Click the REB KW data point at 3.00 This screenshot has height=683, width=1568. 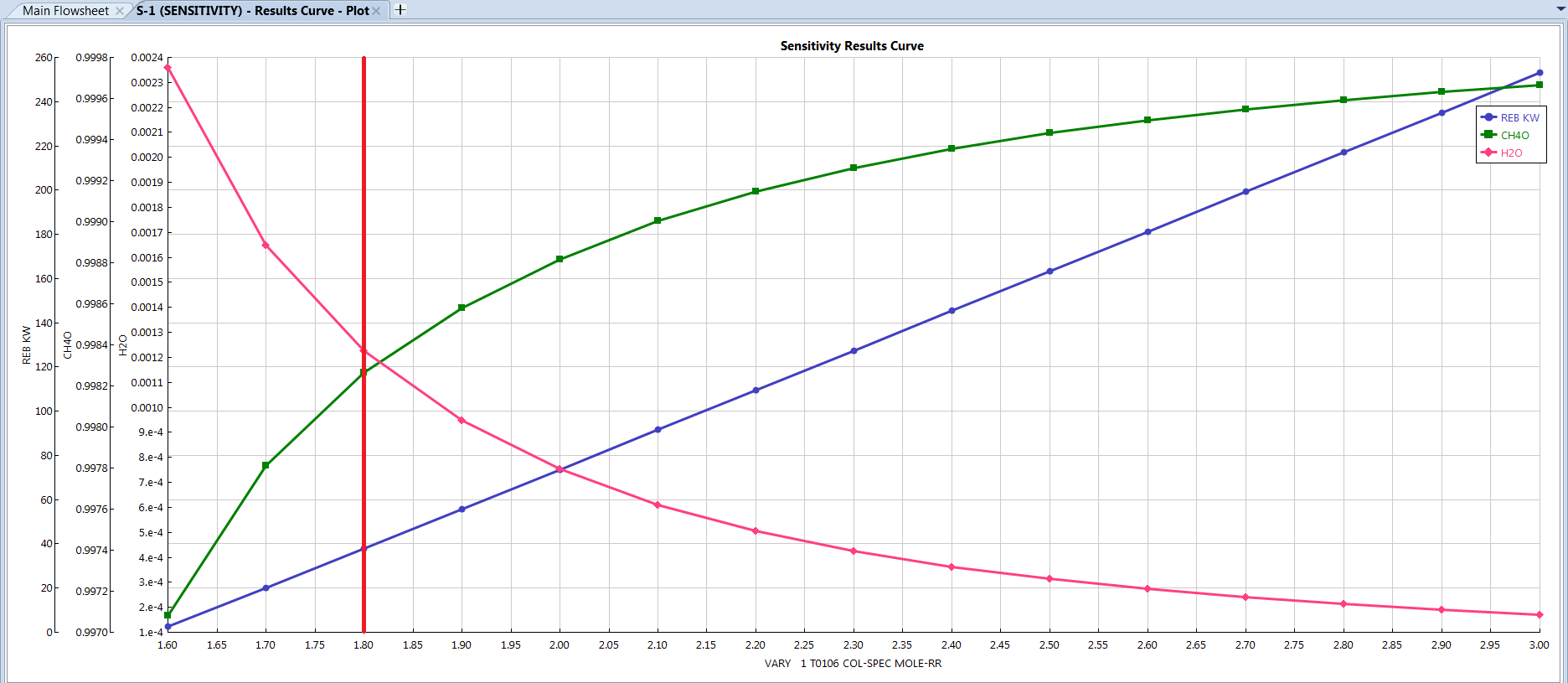point(1540,73)
